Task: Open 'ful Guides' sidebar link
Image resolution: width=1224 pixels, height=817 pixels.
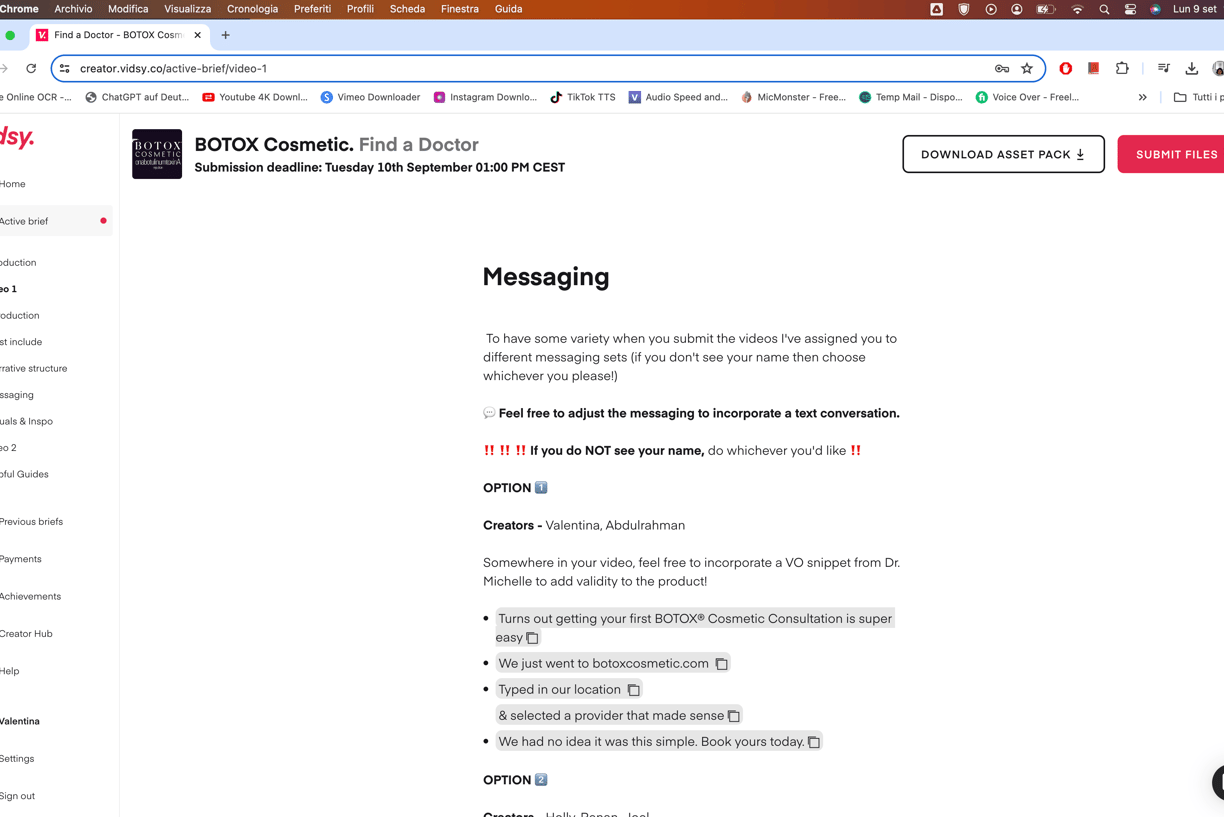Action: pyautogui.click(x=24, y=474)
